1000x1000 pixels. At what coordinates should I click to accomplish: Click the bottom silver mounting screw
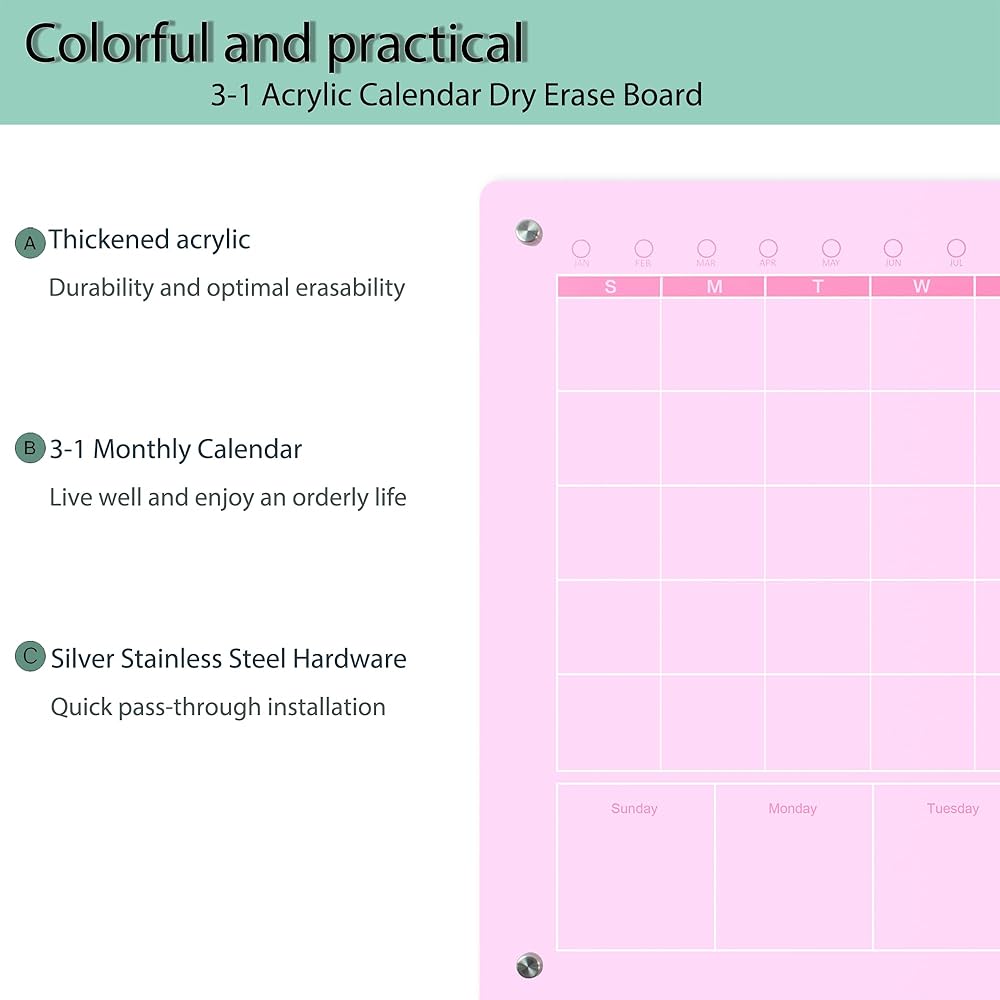click(x=528, y=965)
